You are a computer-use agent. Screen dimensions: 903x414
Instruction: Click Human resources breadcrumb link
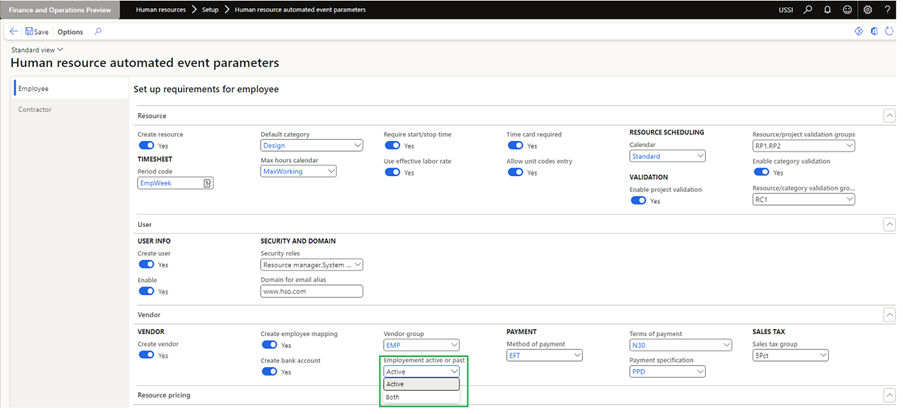(159, 10)
